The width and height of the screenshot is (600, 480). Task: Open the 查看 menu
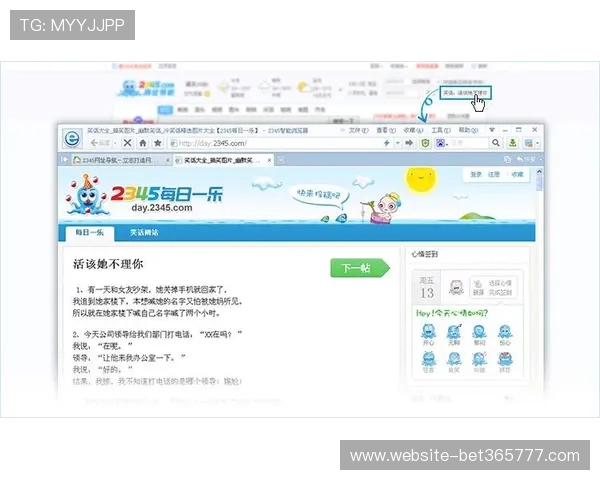[x=386, y=131]
